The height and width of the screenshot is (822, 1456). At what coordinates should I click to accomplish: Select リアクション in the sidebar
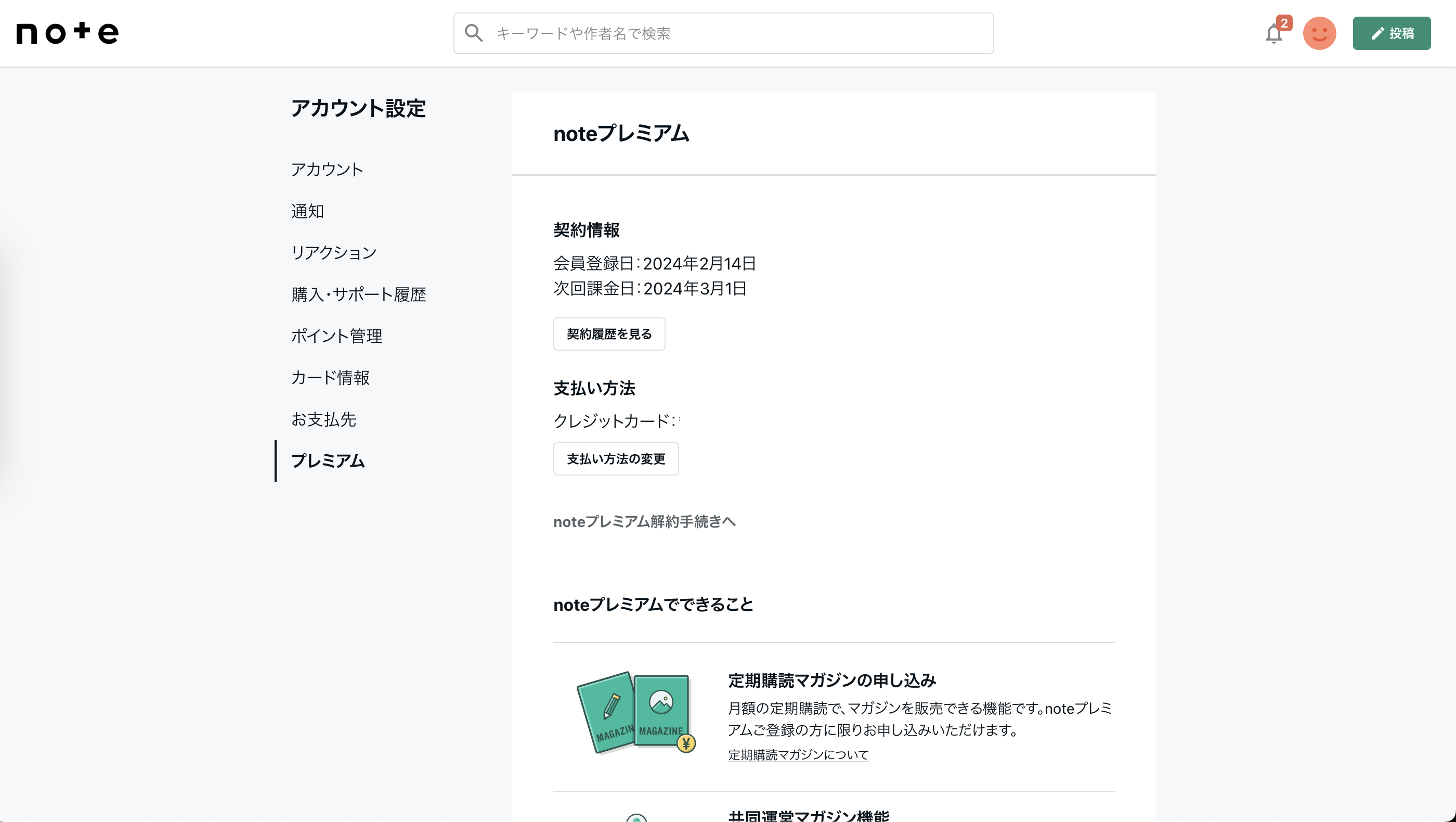point(333,252)
